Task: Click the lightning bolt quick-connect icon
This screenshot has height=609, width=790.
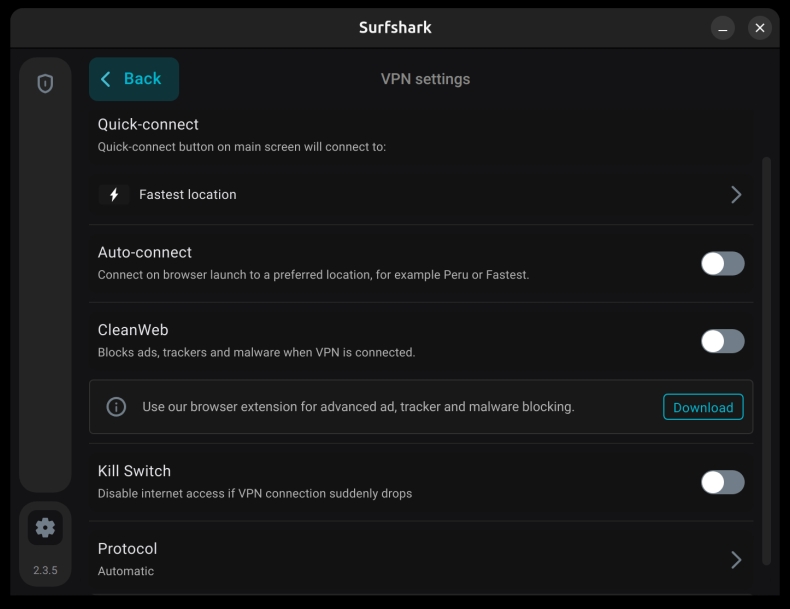Action: [114, 195]
